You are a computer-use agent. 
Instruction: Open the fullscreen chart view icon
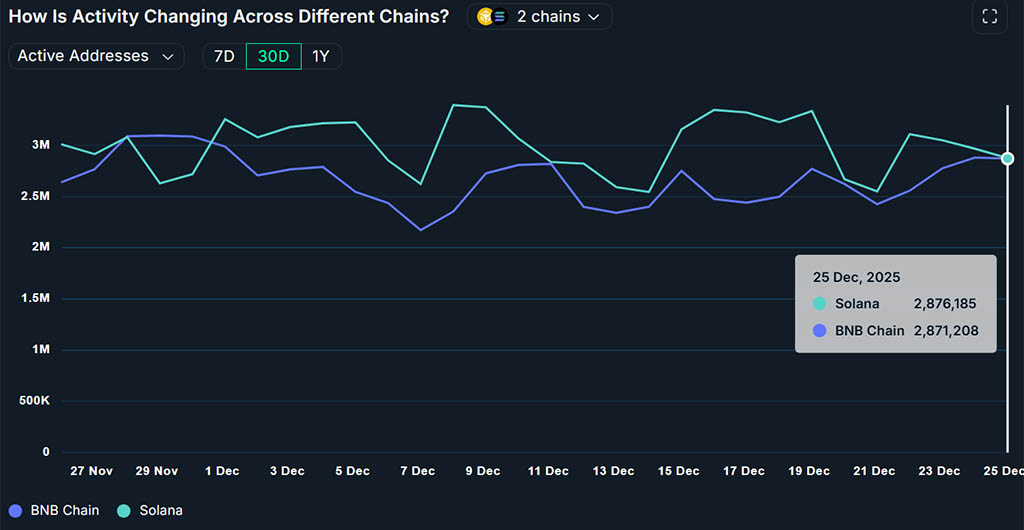click(989, 16)
